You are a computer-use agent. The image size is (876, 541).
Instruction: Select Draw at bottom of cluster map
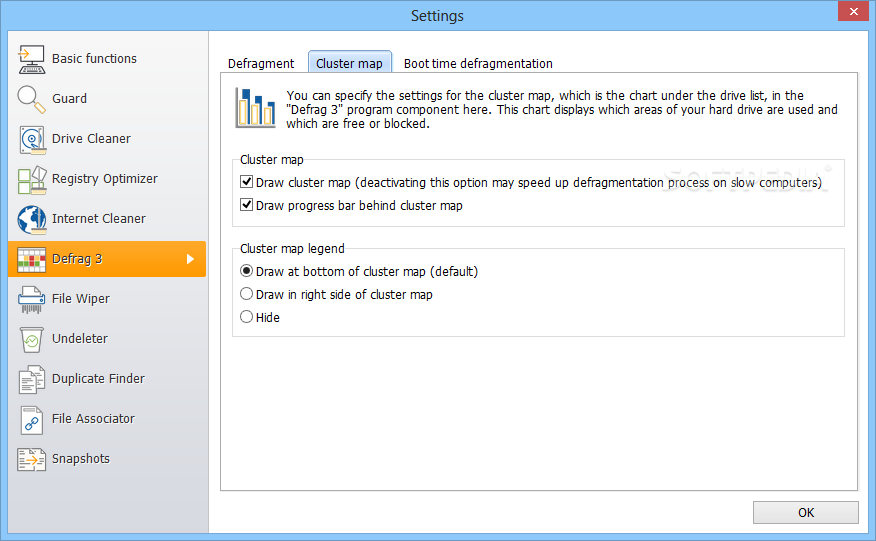coord(247,272)
